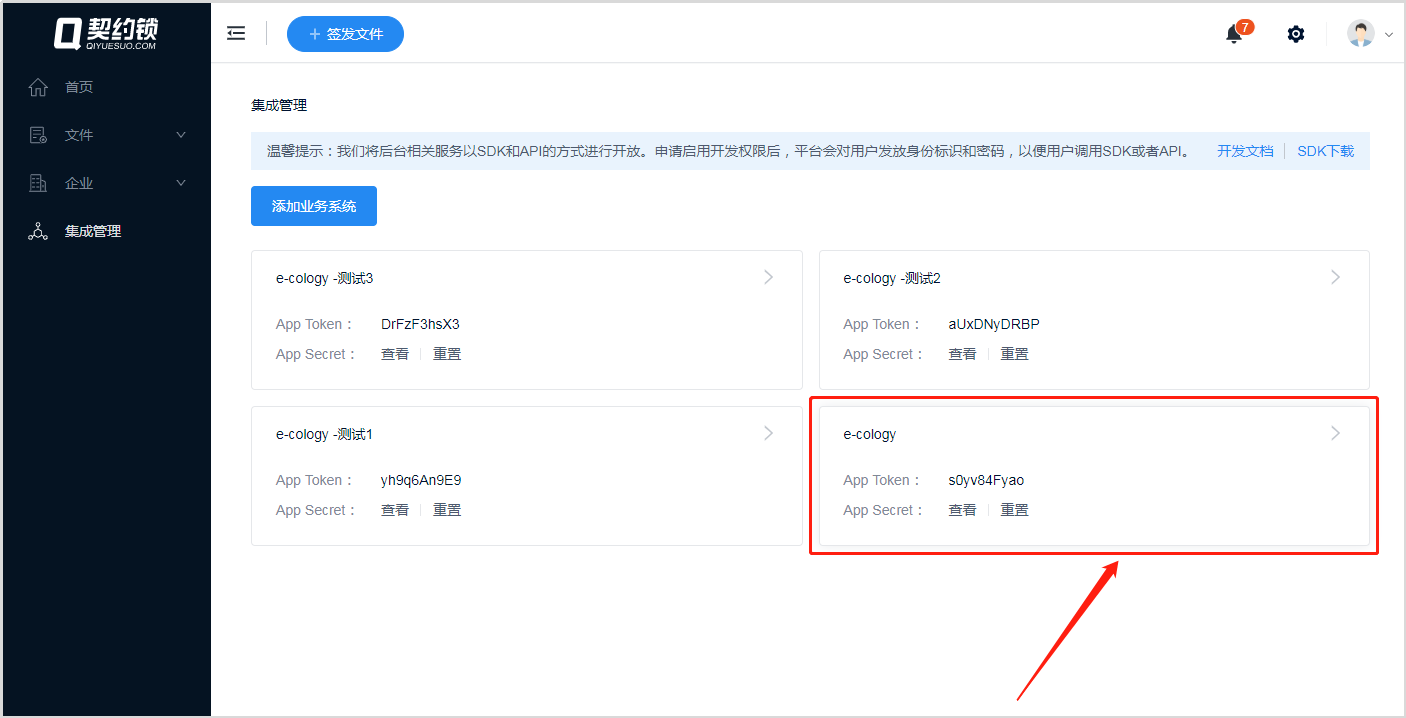Open the e-cology card arrow
Viewport: 1406px width, 718px height.
[1335, 433]
